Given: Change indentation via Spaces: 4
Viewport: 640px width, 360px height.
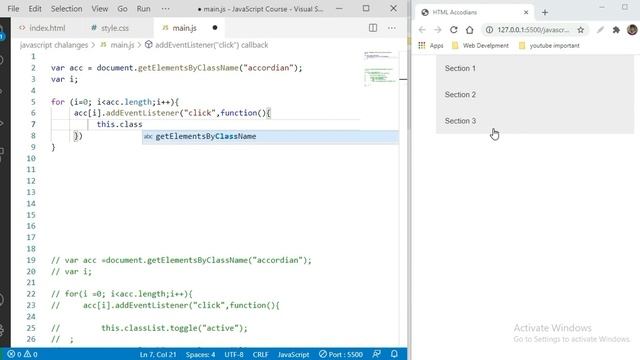Looking at the screenshot, I should click(200, 354).
